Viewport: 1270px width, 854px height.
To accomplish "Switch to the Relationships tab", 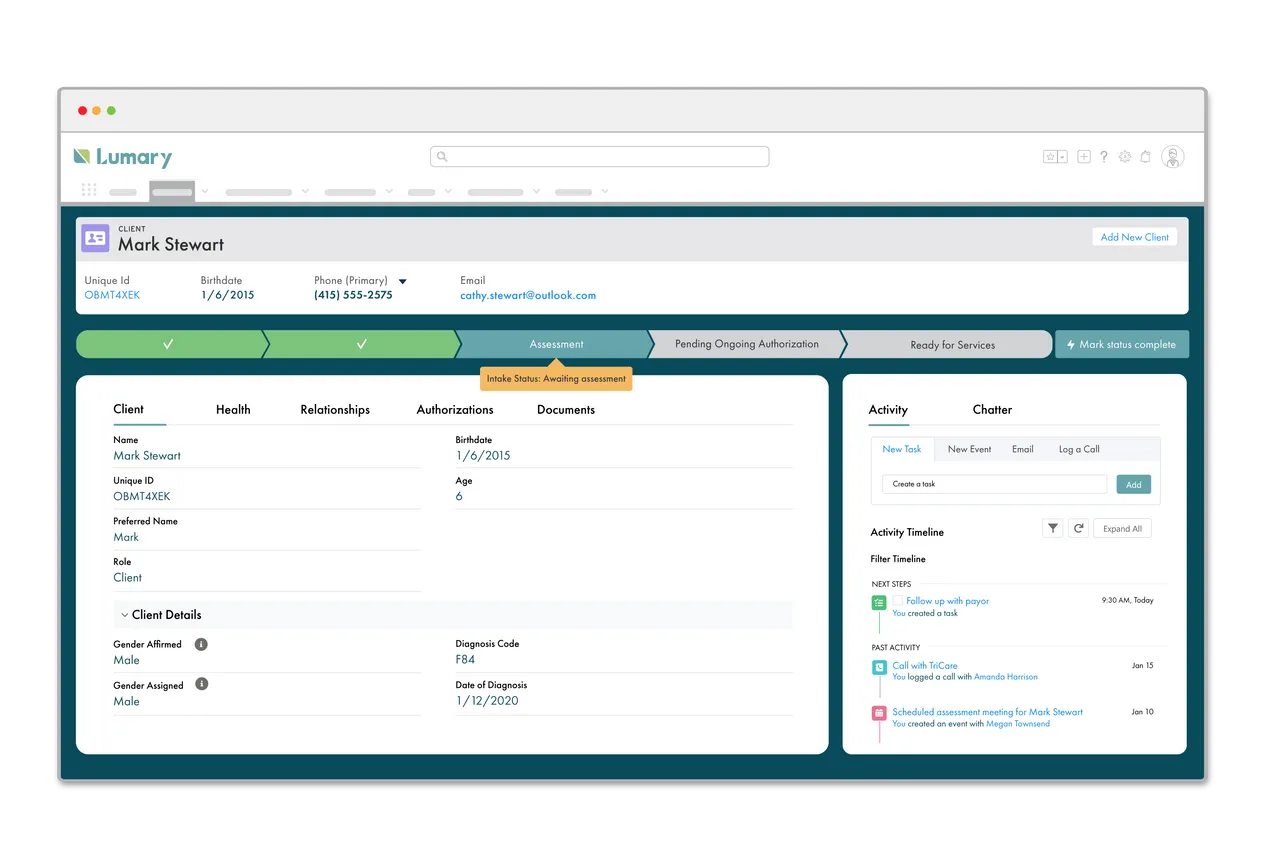I will pos(335,410).
